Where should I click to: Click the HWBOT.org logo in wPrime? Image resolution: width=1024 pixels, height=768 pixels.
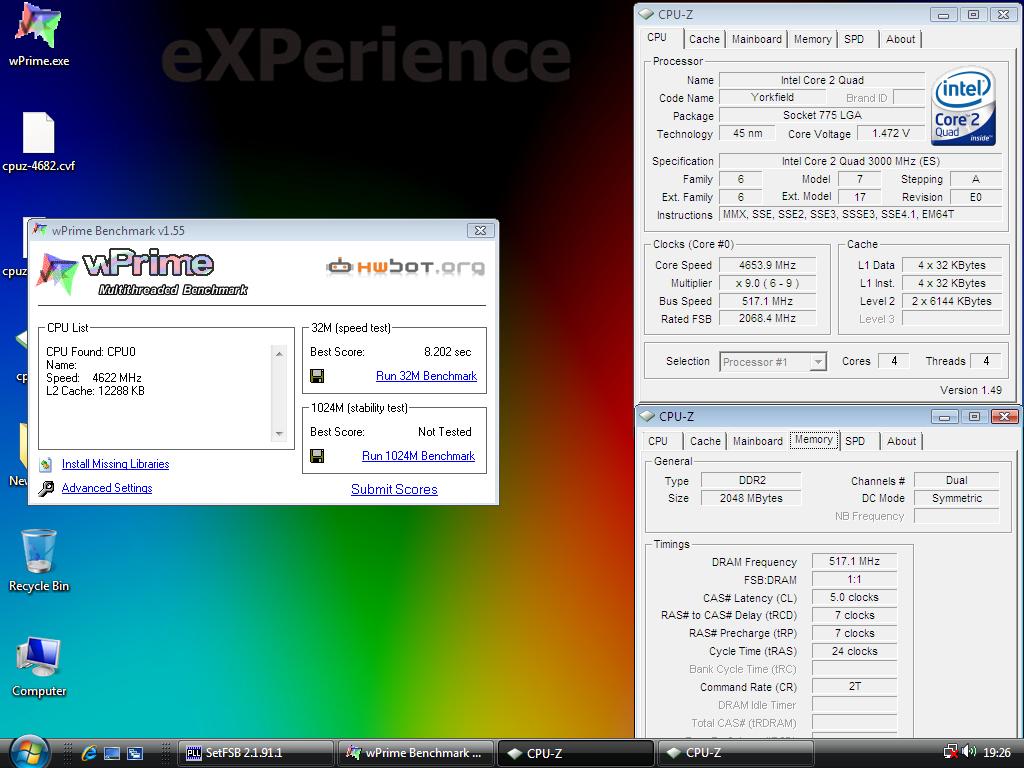pyautogui.click(x=406, y=266)
